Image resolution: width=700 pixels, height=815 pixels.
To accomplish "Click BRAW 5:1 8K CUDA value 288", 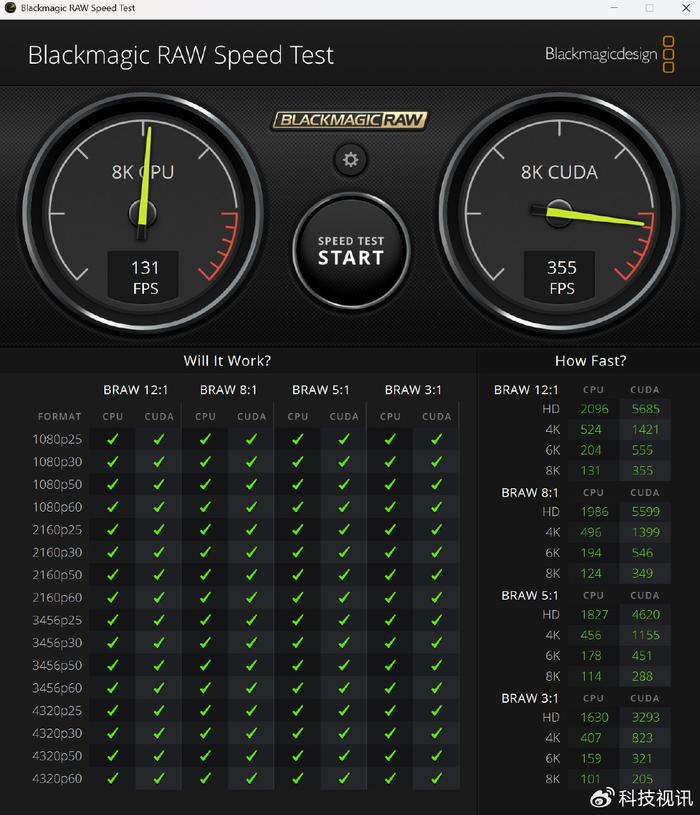I will (642, 676).
